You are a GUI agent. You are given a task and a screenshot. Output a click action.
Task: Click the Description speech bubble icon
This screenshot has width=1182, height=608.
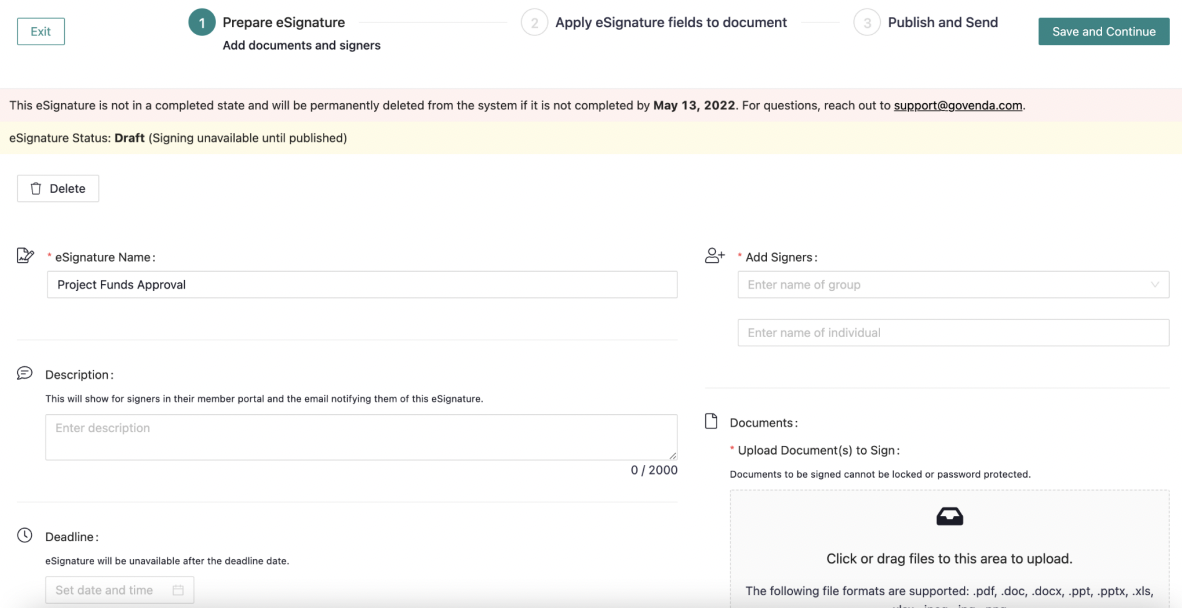[x=25, y=374]
